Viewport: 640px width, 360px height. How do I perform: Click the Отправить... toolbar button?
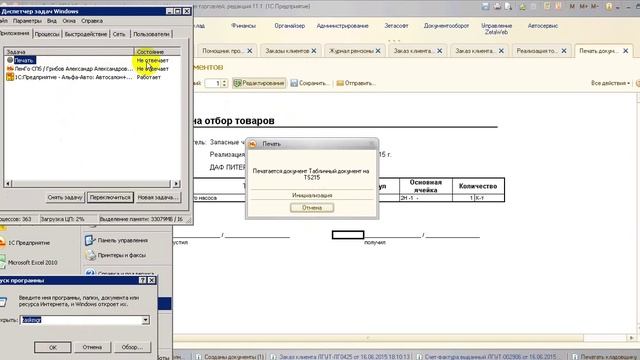[x=356, y=83]
